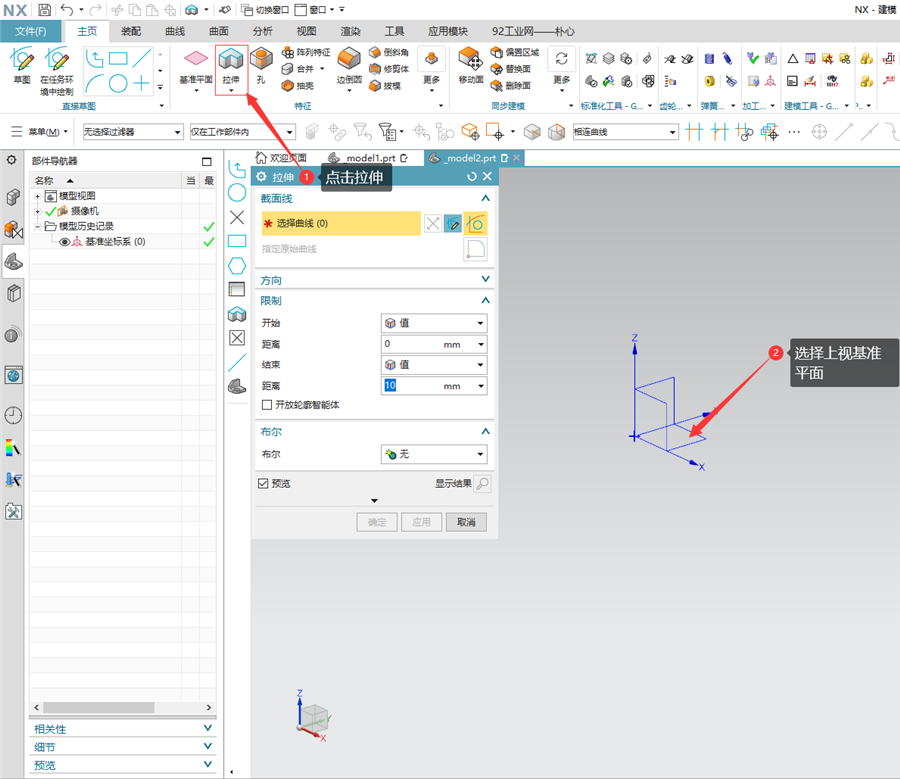The width and height of the screenshot is (900, 779).
Task: Open the Switch Window (切换窗口) button
Action: click(265, 10)
